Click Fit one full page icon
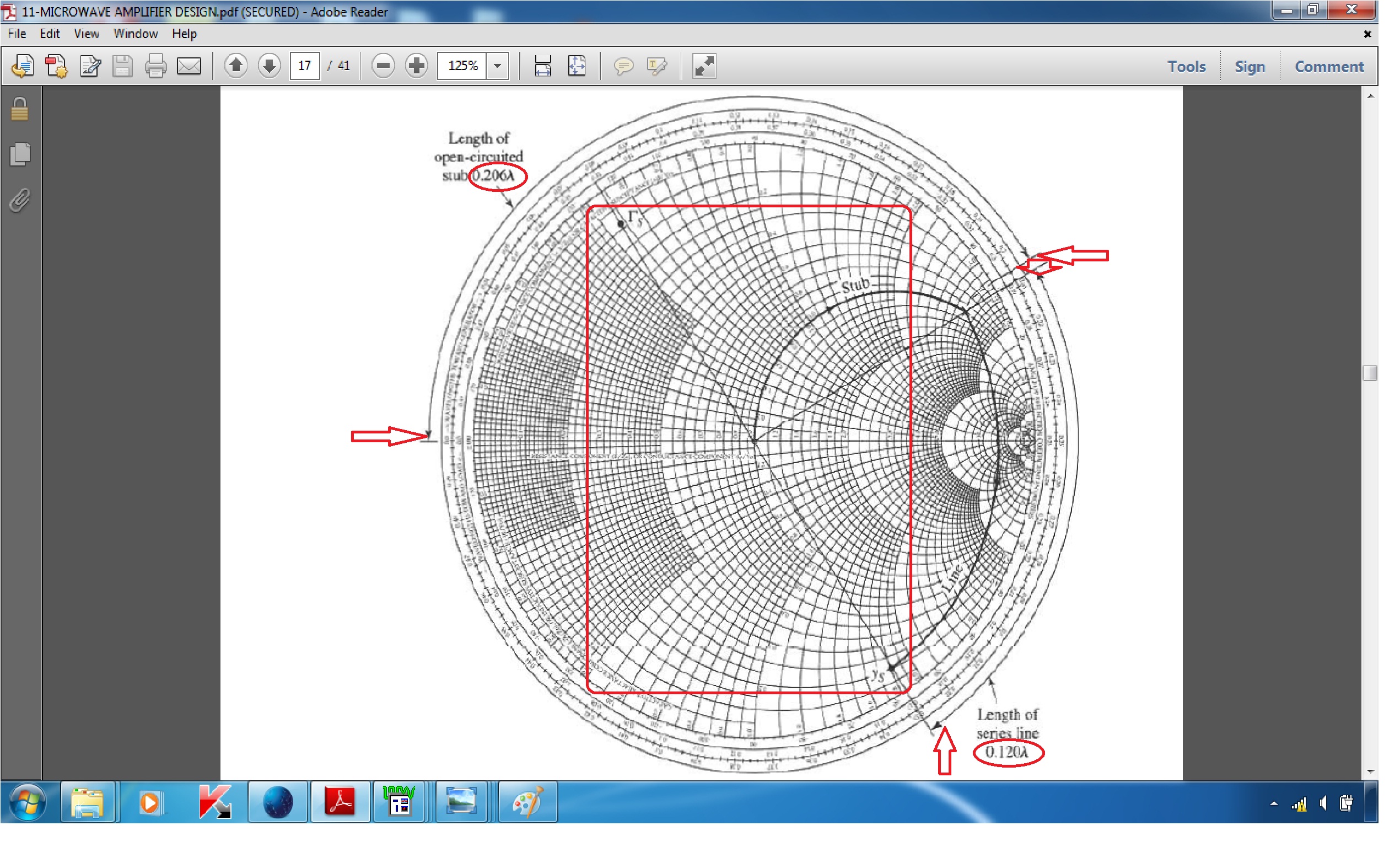This screenshot has width=1400, height=847. pos(577,67)
